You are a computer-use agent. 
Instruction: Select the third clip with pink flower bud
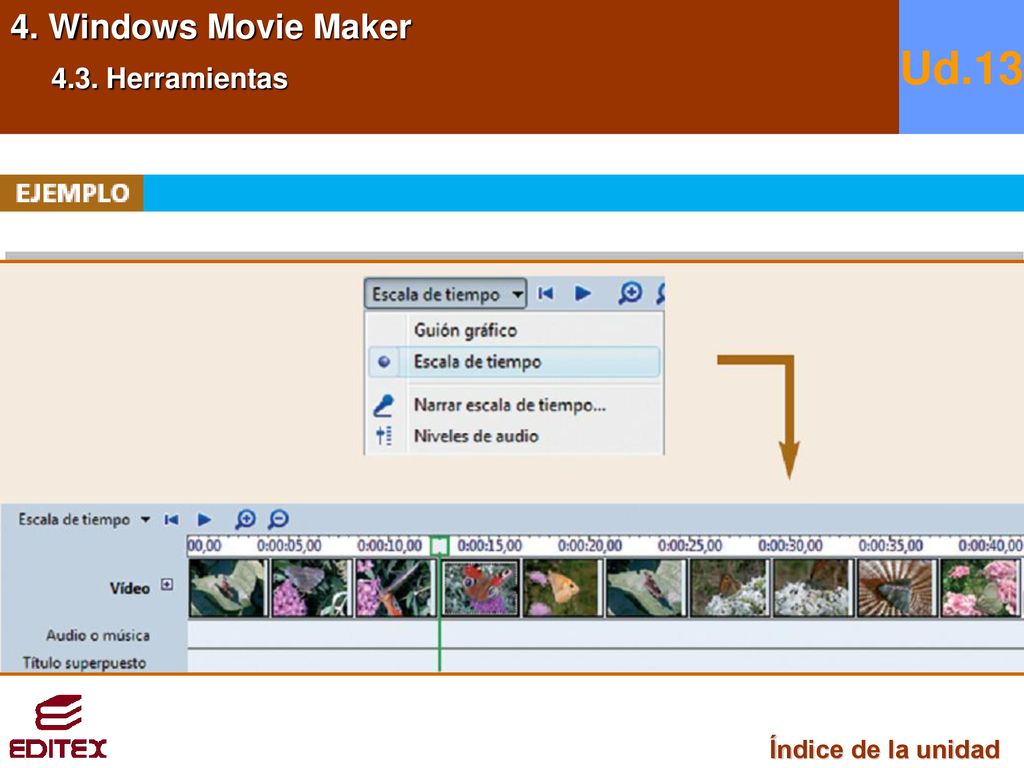[x=396, y=588]
